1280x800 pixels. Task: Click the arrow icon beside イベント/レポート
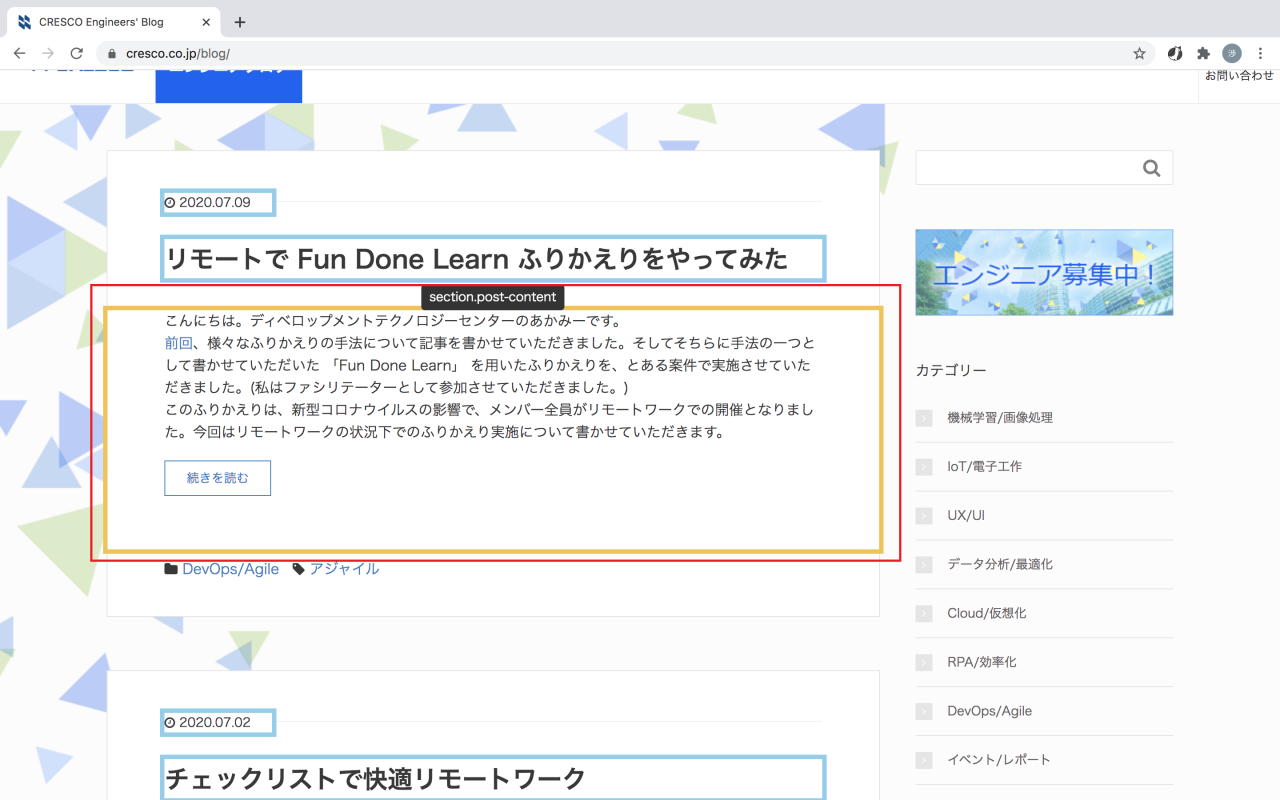(924, 761)
